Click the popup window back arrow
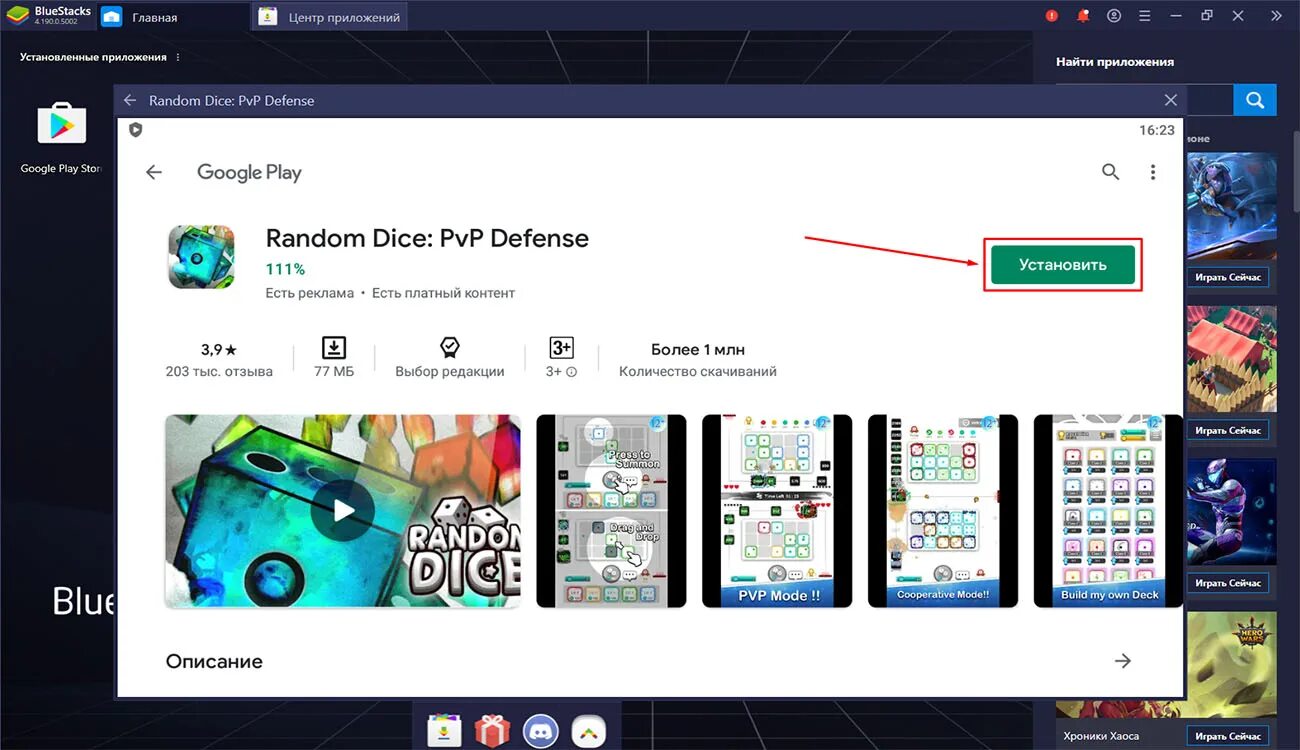 pos(130,100)
